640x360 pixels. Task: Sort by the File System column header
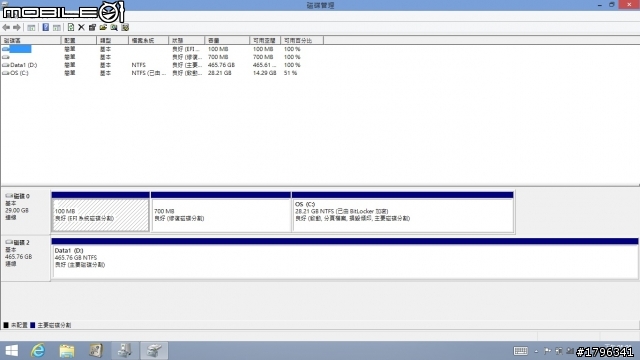149,40
